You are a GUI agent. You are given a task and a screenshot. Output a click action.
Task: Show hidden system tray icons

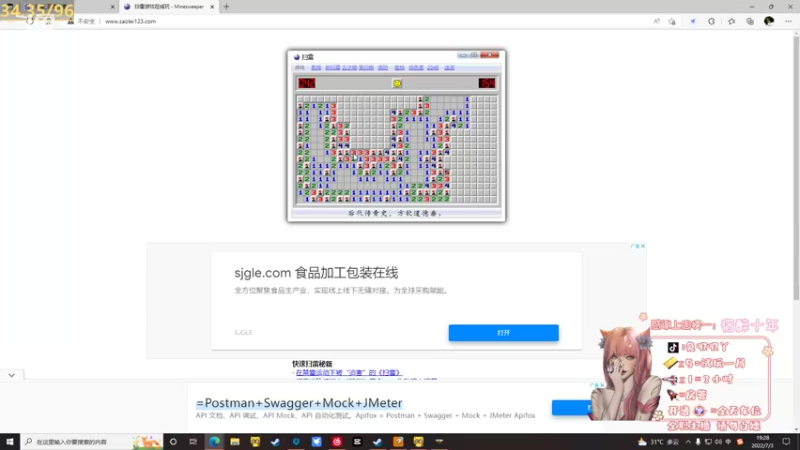(688, 442)
